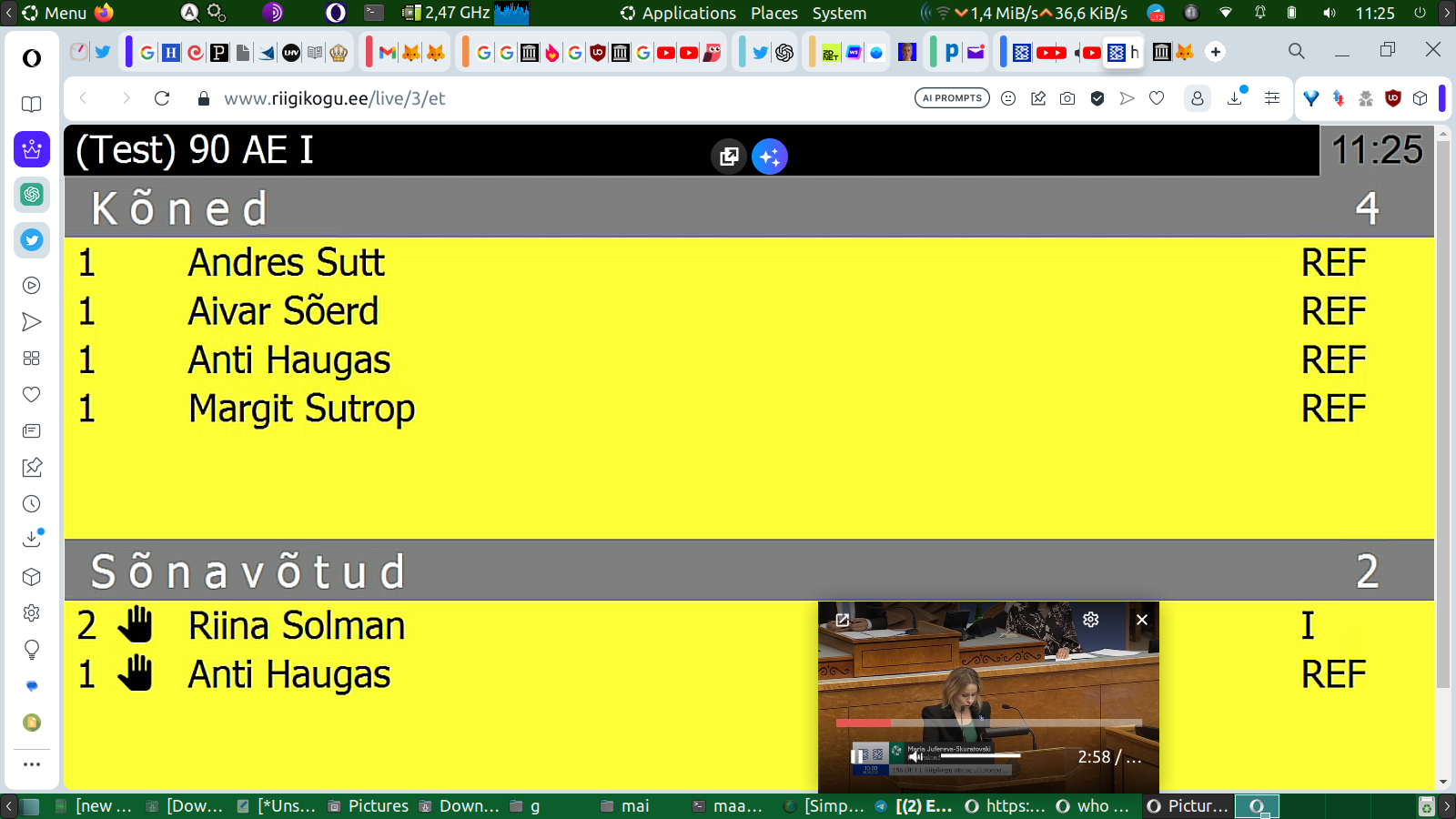Open Downloads in the sidebar
The height and width of the screenshot is (819, 1456).
[32, 539]
